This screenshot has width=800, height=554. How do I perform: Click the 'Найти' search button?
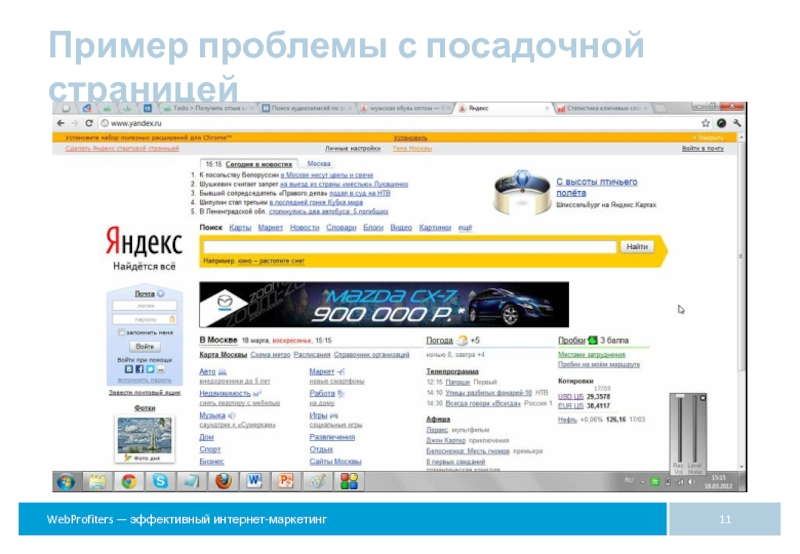(x=637, y=246)
